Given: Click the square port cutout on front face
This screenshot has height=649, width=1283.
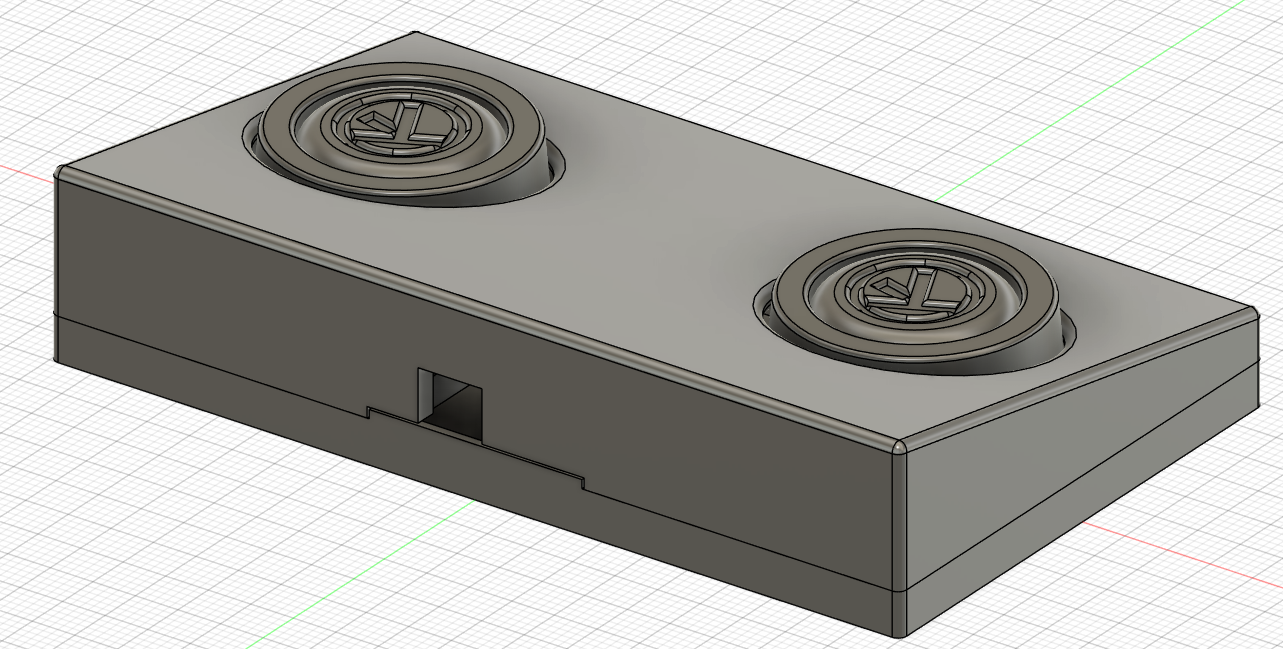Looking at the screenshot, I should click(x=451, y=403).
